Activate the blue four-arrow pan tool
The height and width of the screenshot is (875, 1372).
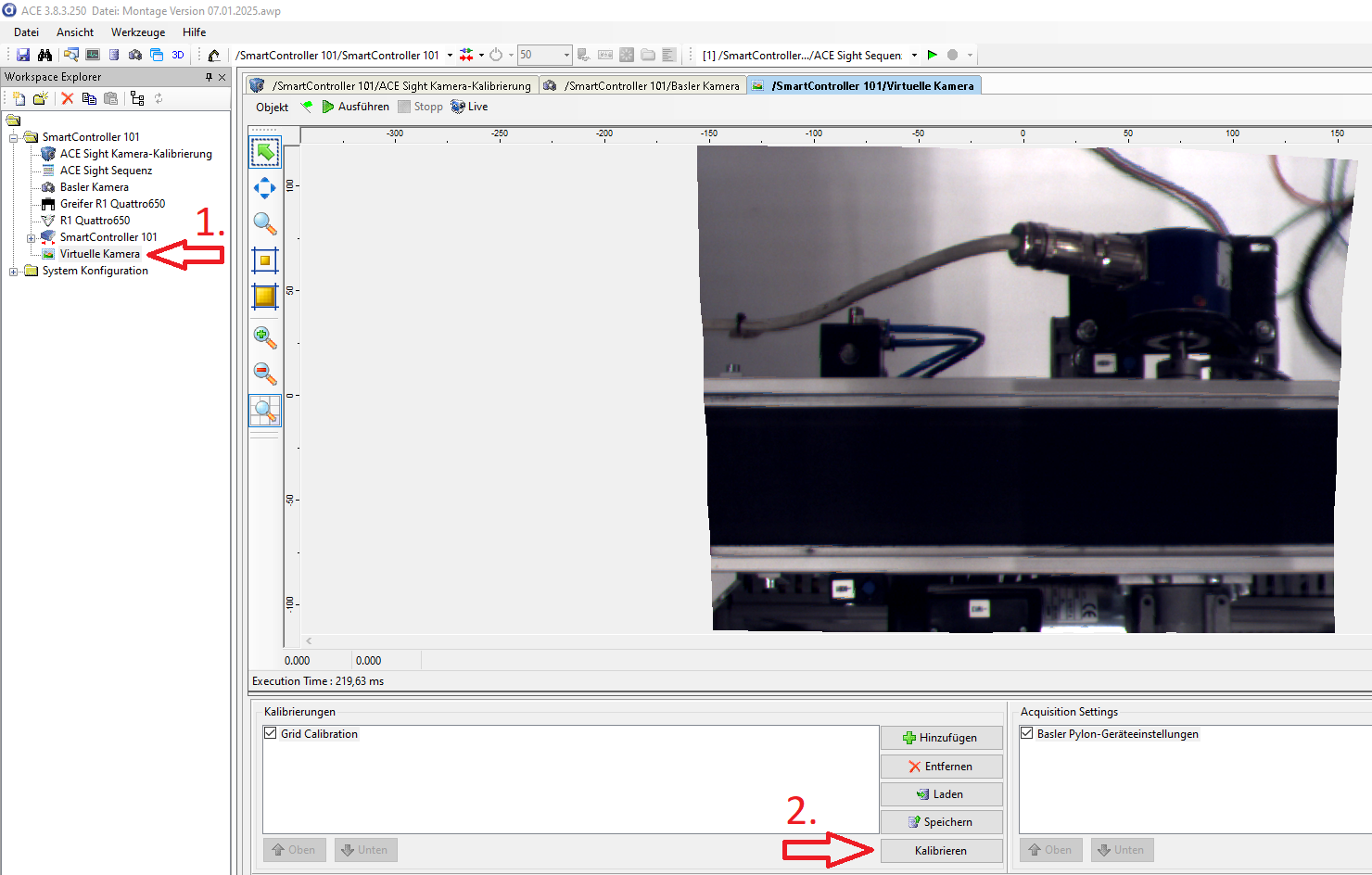point(265,188)
